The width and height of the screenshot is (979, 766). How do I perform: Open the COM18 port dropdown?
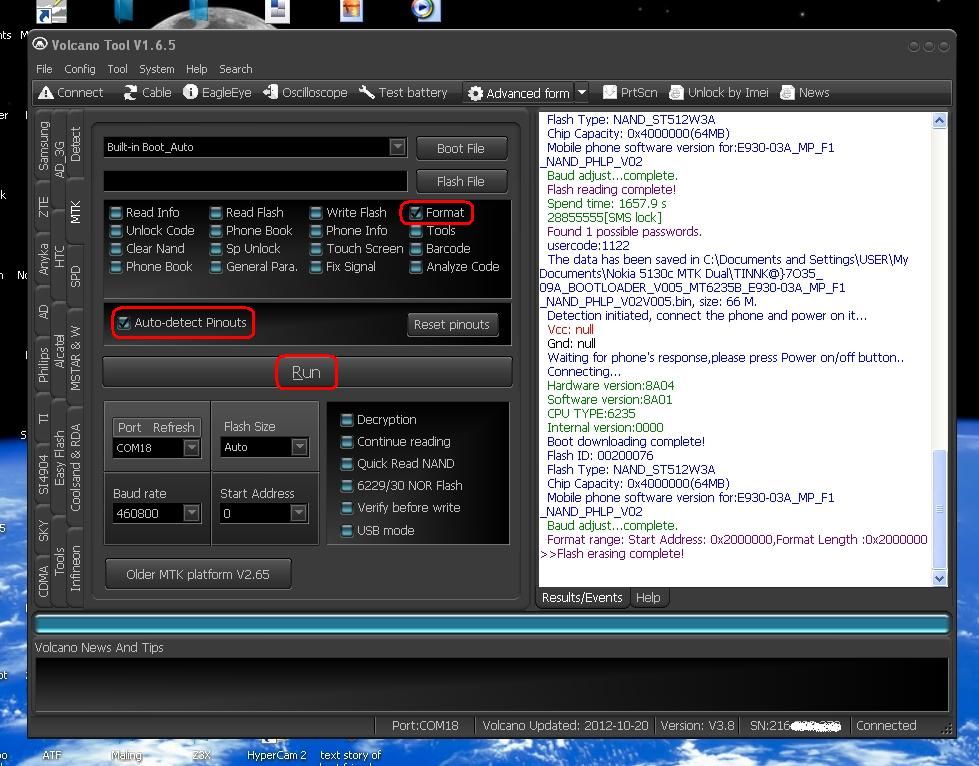[191, 448]
